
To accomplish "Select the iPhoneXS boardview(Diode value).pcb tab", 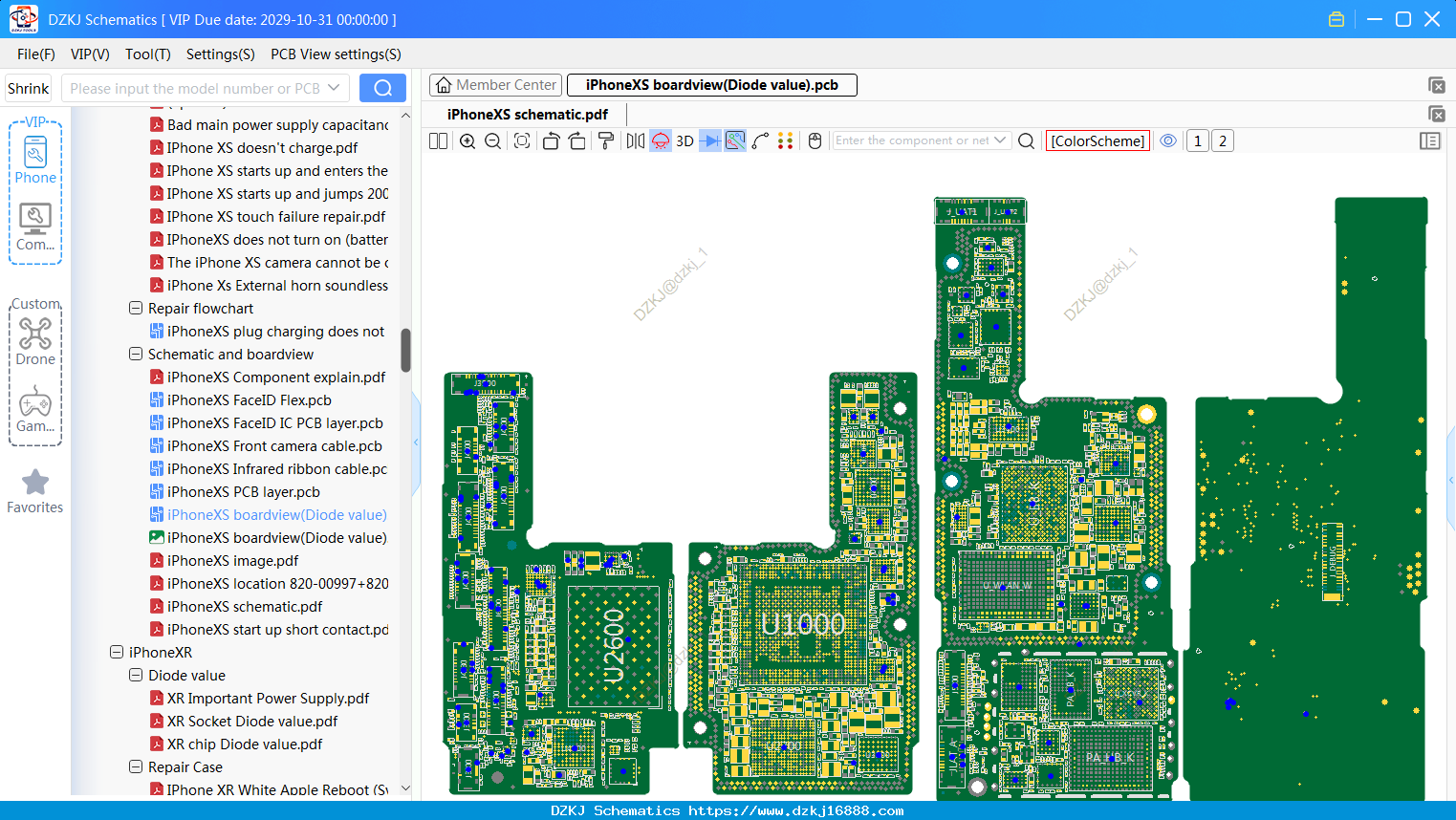I will point(712,85).
